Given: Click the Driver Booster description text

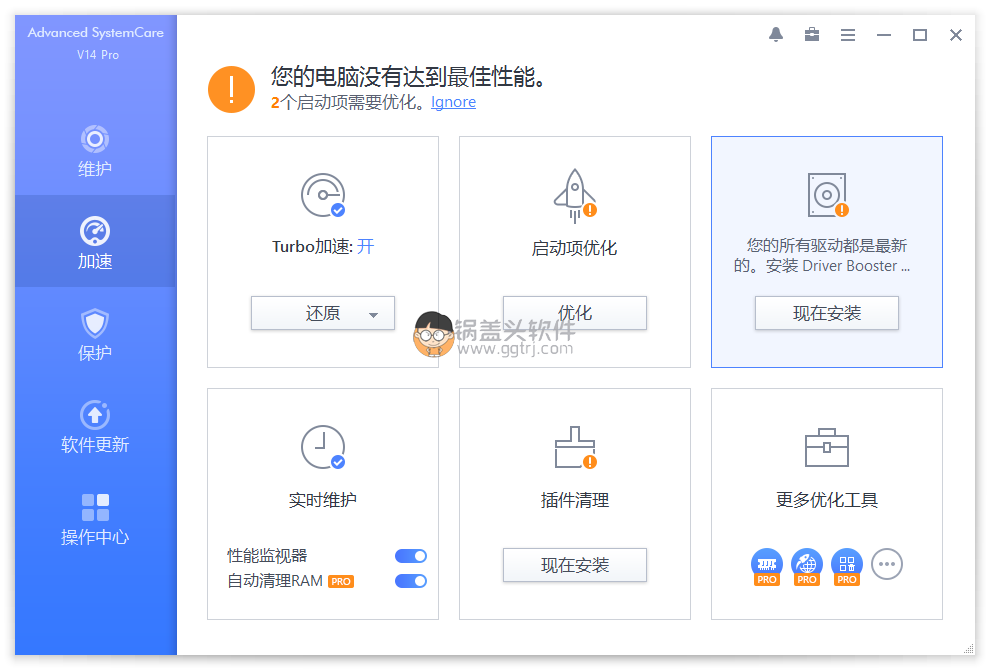Looking at the screenshot, I should pos(822,256).
